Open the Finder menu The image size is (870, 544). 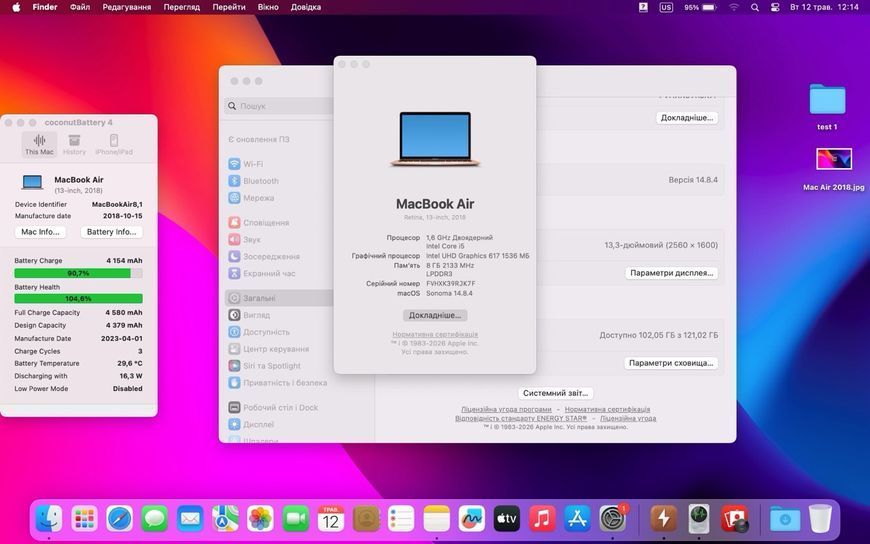[44, 7]
